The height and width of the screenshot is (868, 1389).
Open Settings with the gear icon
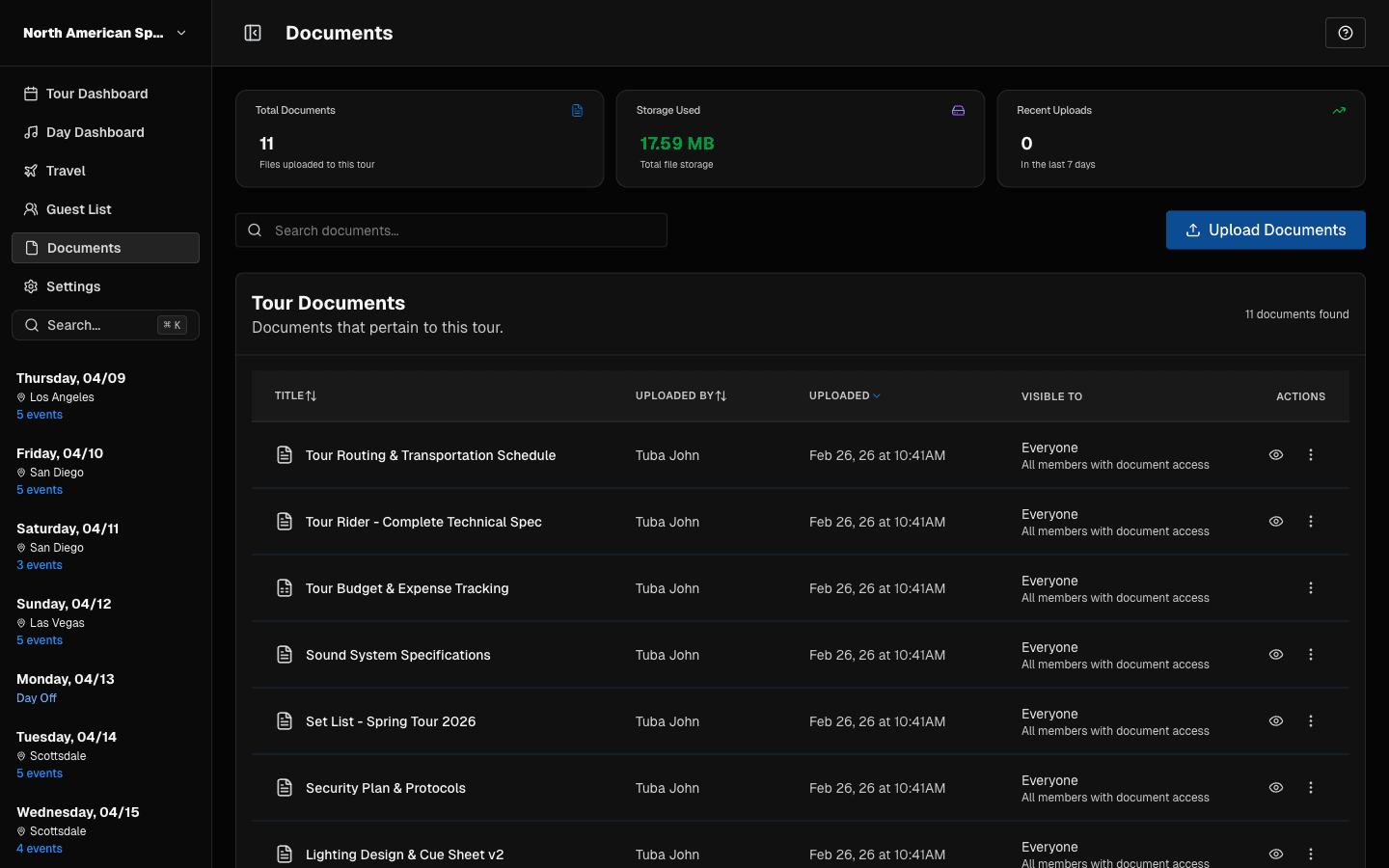pos(30,285)
